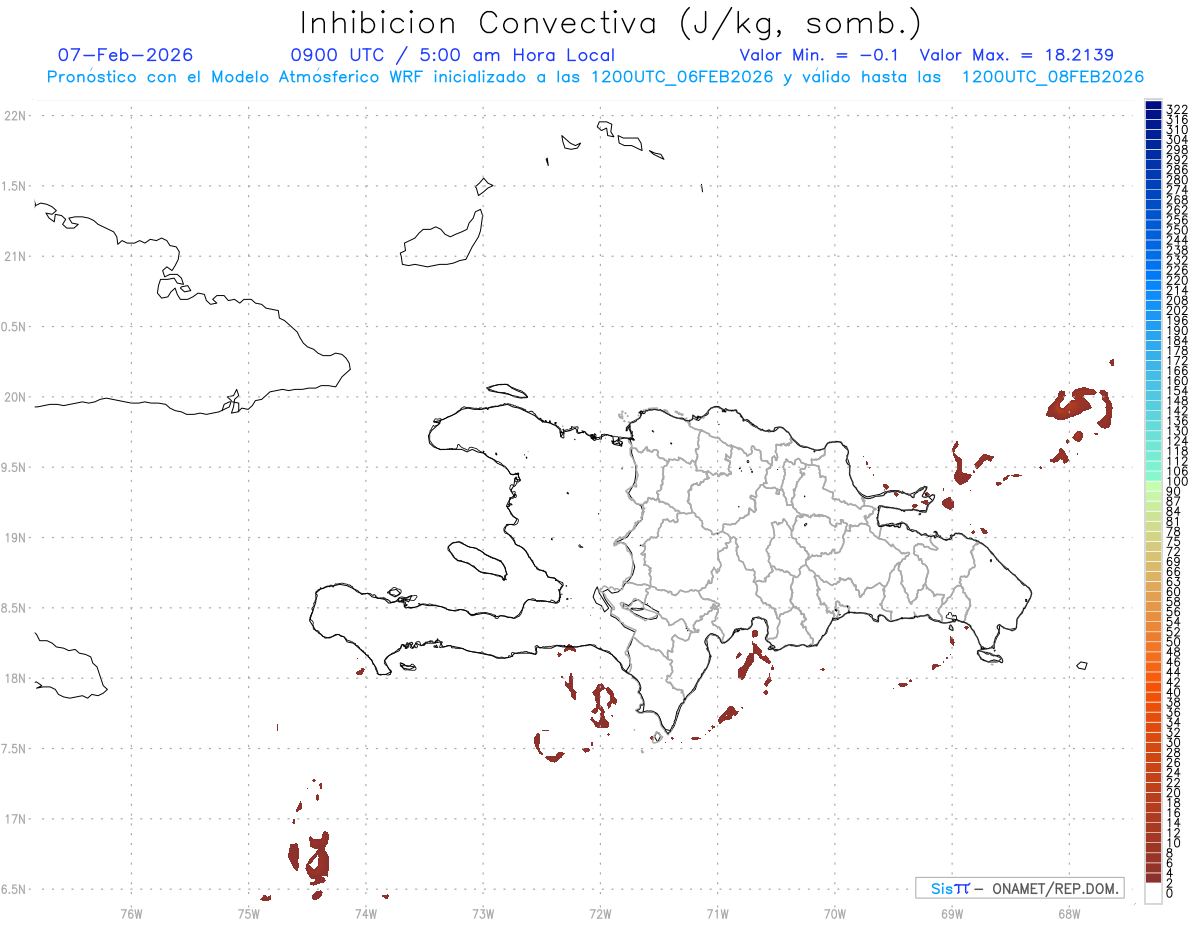Click the colorbar label '0' at bottom
The width and height of the screenshot is (1200, 927).
tap(1170, 892)
